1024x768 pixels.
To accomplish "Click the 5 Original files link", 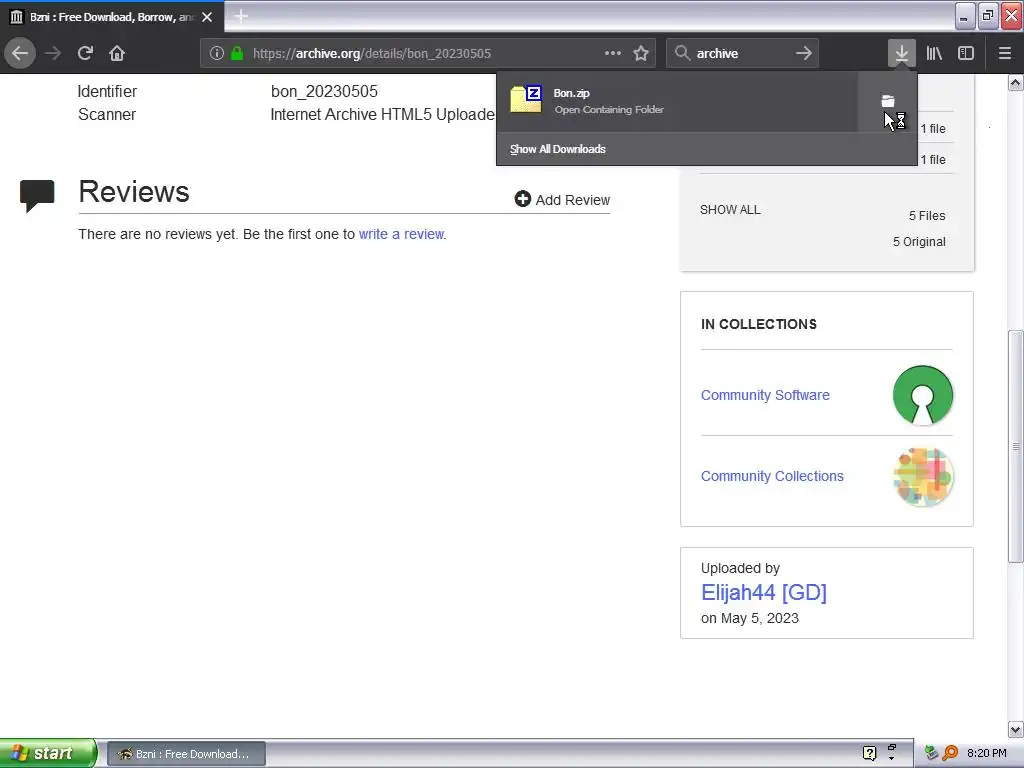I will pyautogui.click(x=919, y=242).
